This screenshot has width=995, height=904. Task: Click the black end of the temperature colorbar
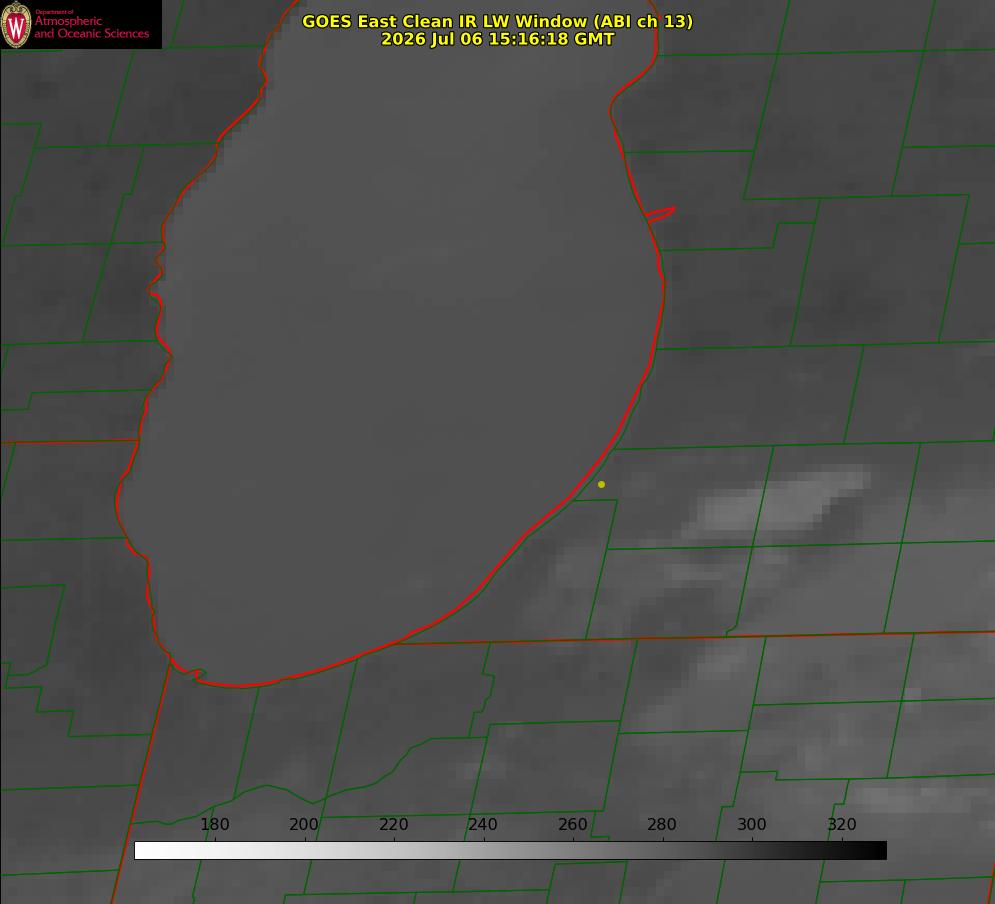tap(878, 851)
